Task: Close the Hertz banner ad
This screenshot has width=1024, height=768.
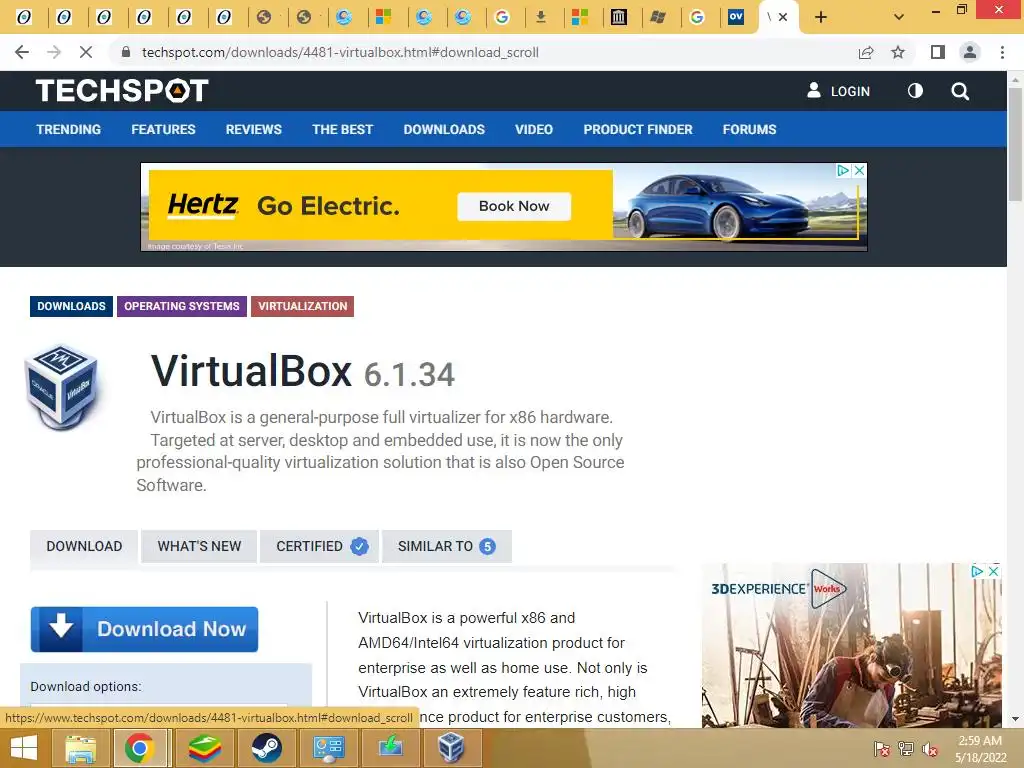Action: (859, 170)
